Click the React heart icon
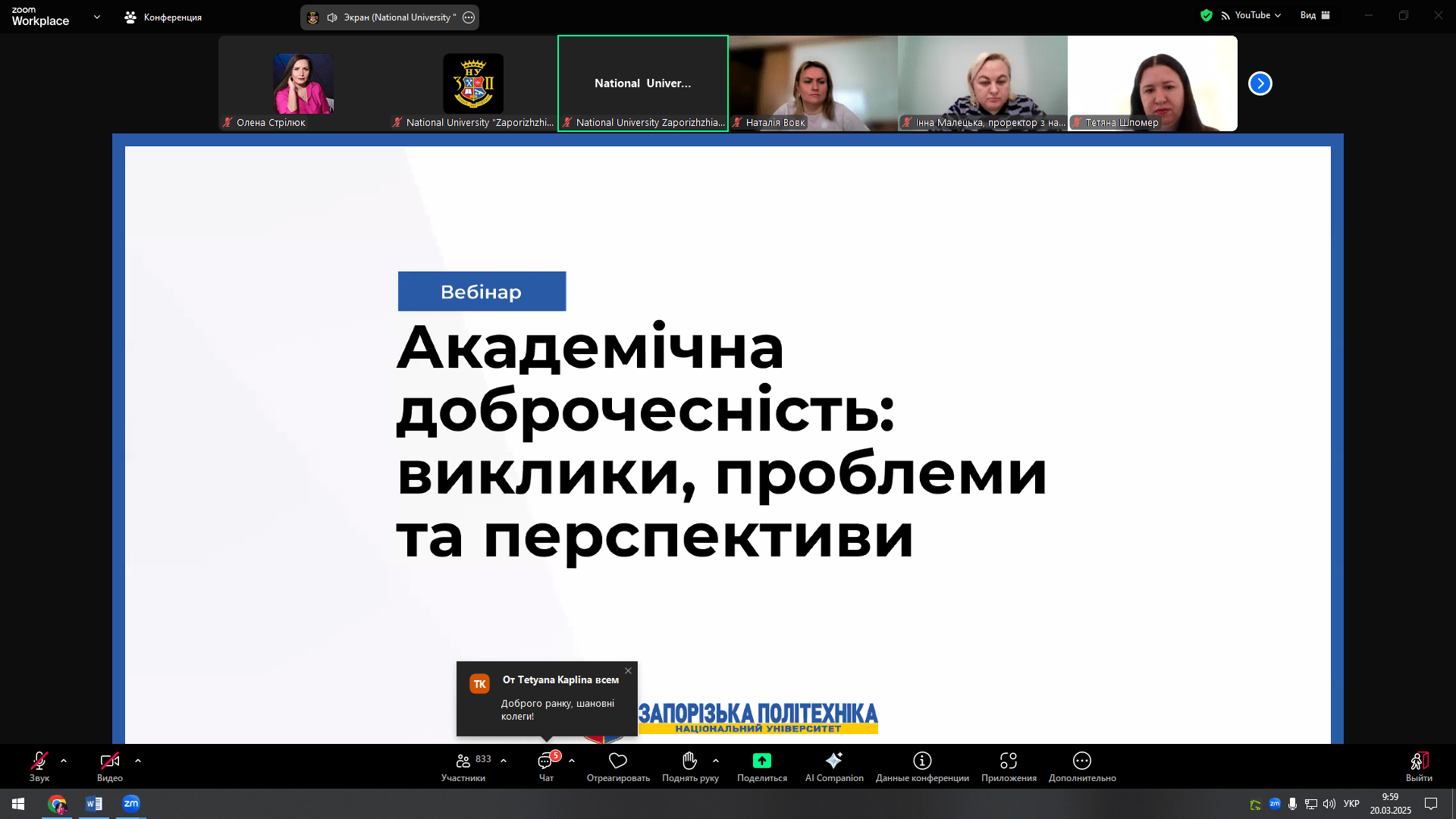This screenshot has height=819, width=1456. pos(618,761)
